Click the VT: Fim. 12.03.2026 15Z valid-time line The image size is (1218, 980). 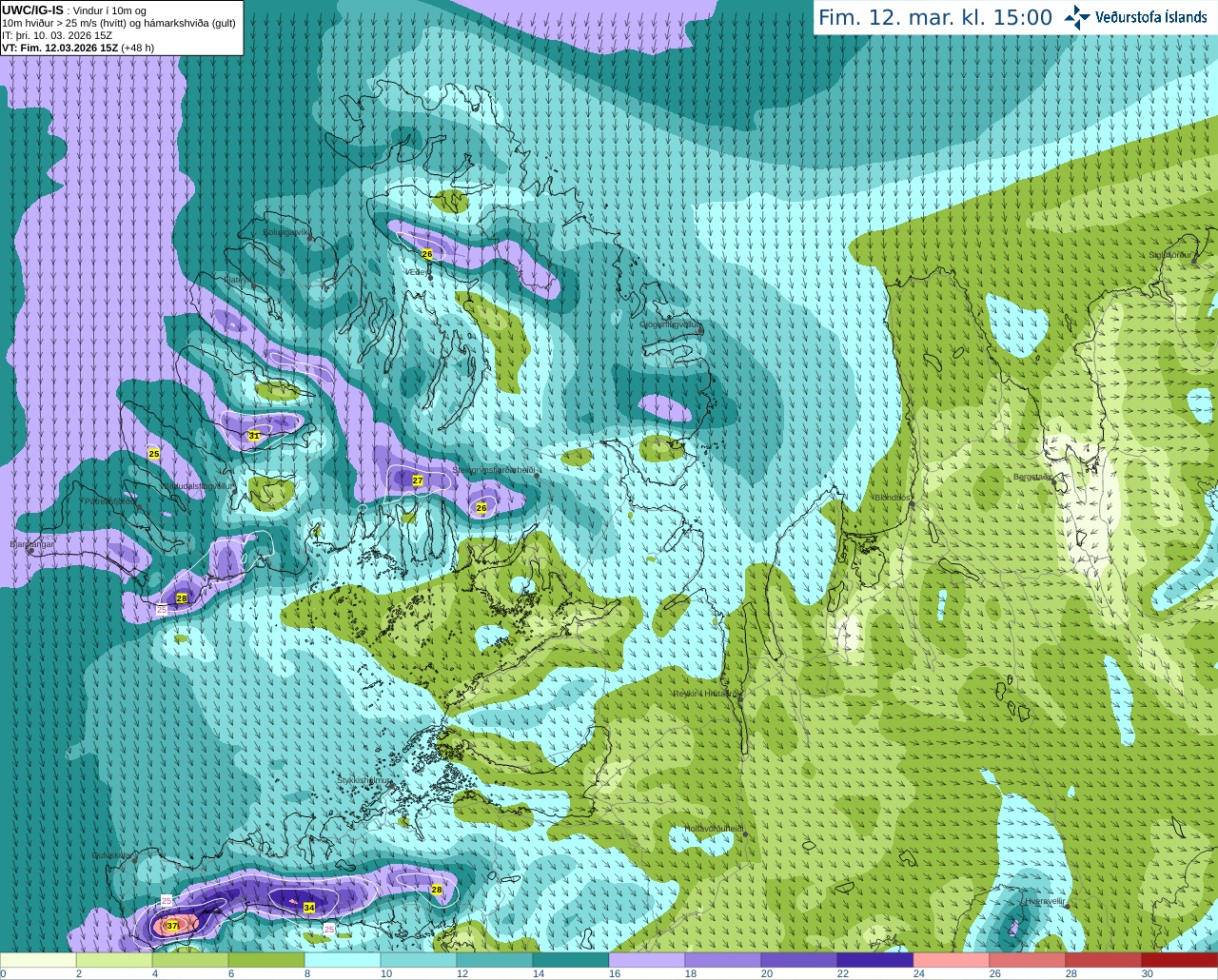coord(77,48)
